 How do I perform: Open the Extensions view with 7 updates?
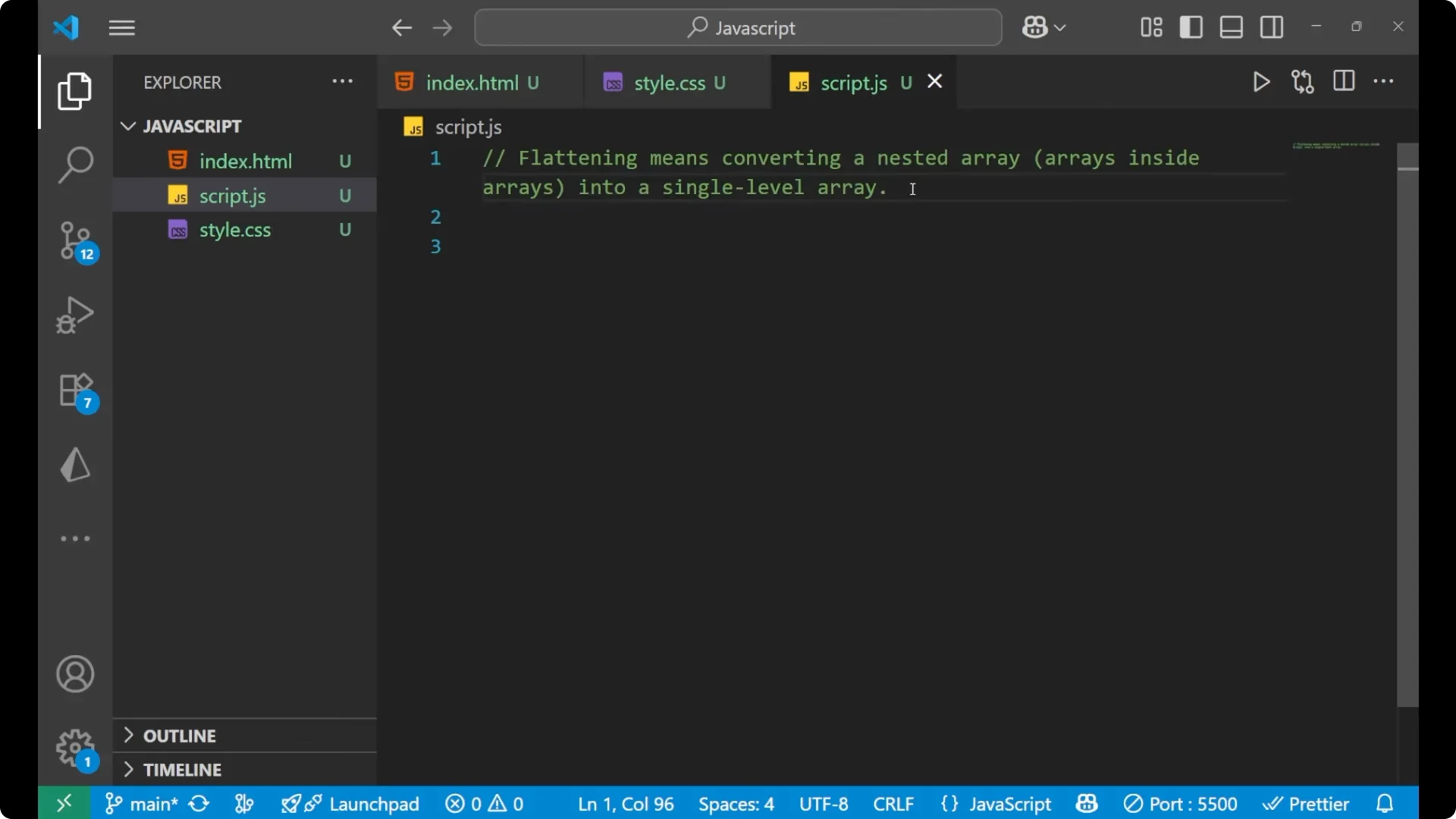[x=74, y=389]
